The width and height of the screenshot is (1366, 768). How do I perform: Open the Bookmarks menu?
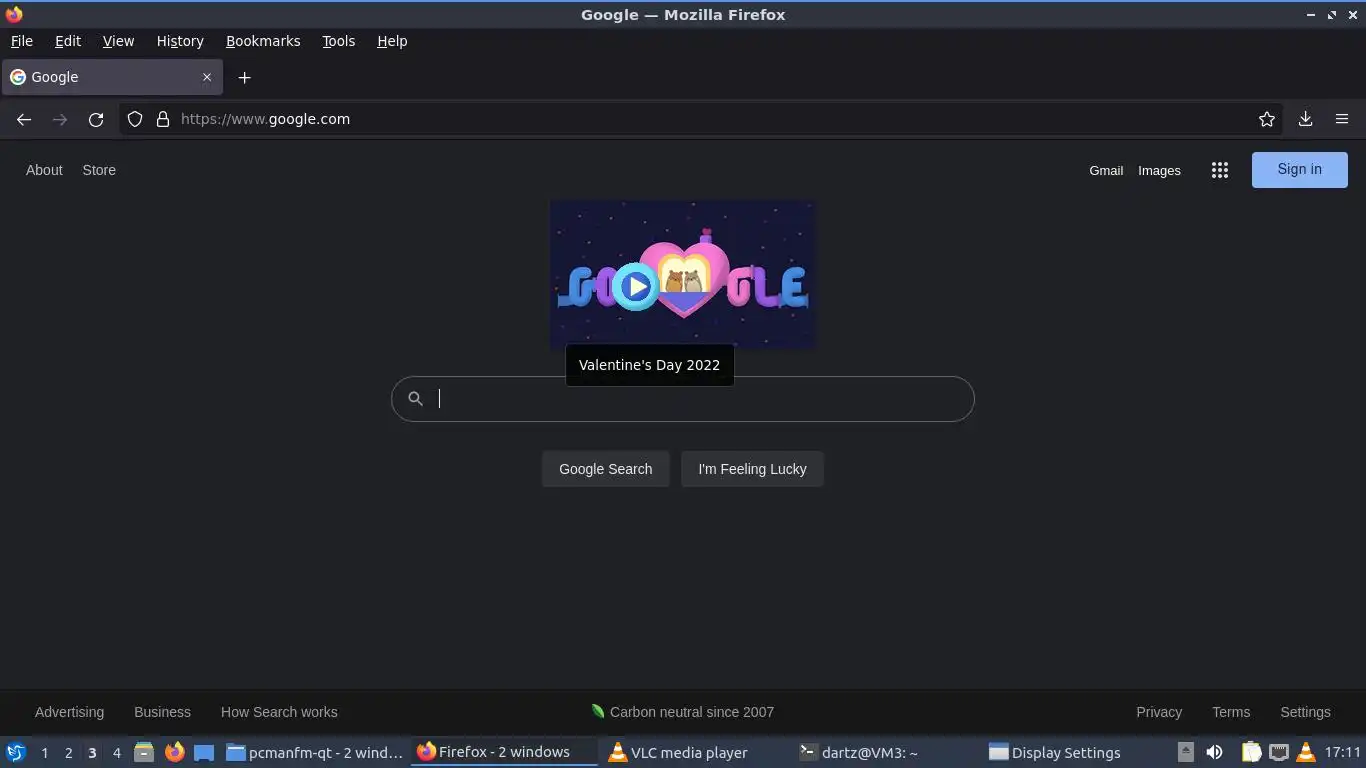point(263,41)
